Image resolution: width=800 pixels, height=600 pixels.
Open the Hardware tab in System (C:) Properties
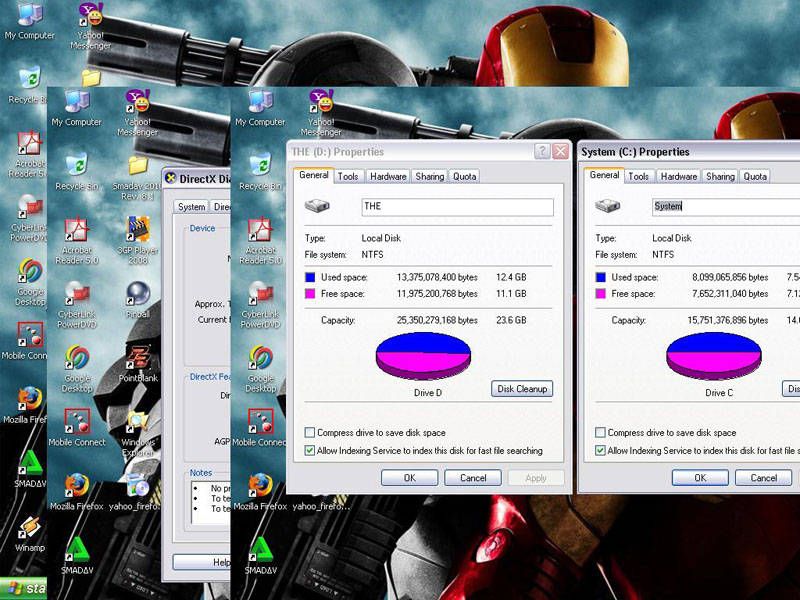point(679,177)
